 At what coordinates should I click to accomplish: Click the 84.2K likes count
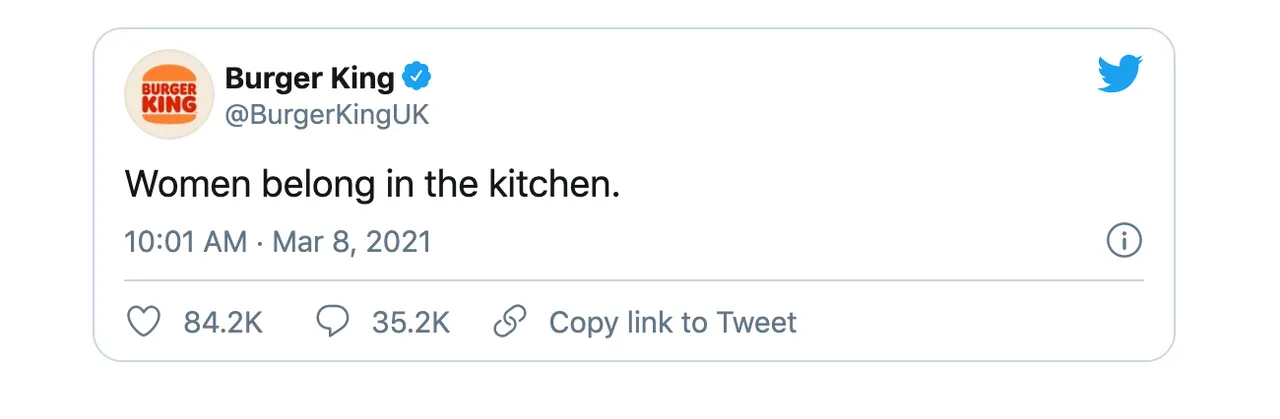pos(223,323)
